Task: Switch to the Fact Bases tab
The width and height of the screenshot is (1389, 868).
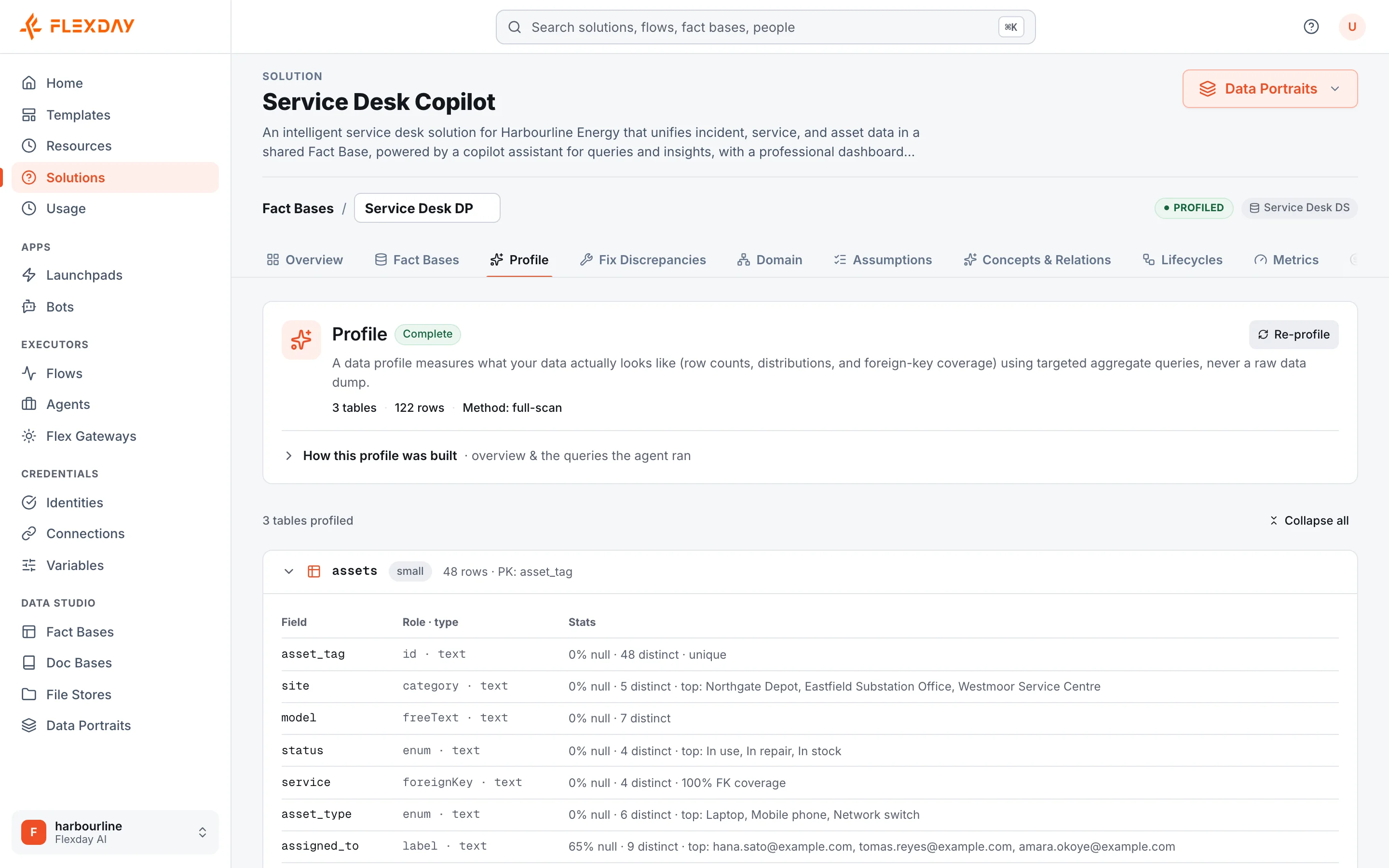Action: (x=417, y=259)
